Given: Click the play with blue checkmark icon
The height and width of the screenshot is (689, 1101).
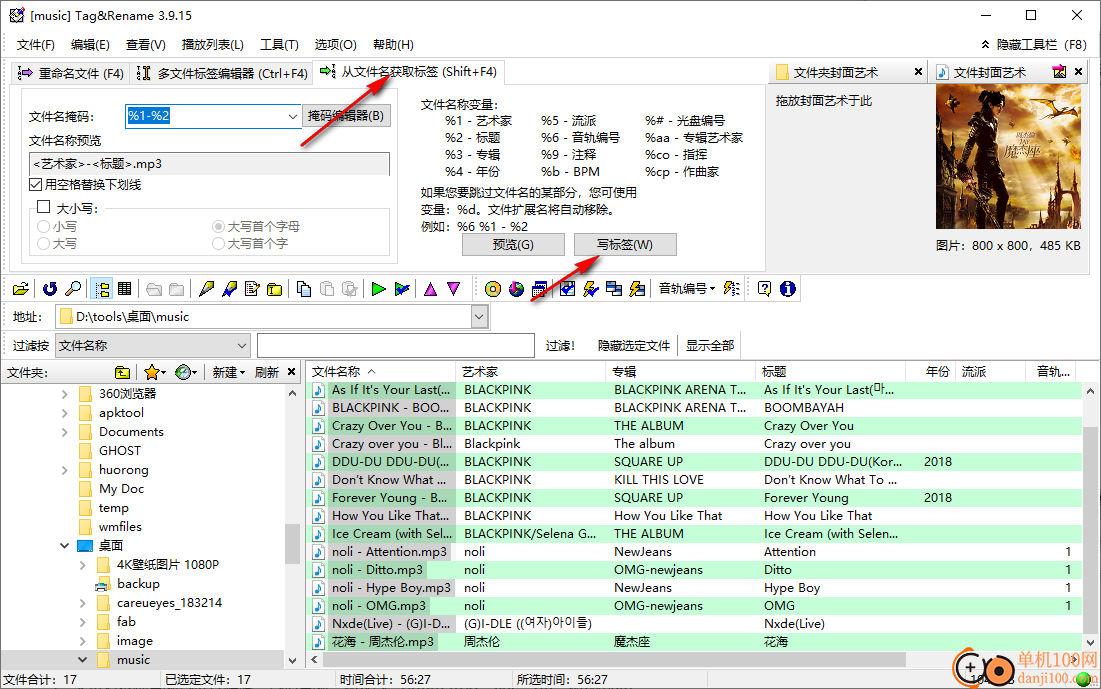Looking at the screenshot, I should coord(402,289).
